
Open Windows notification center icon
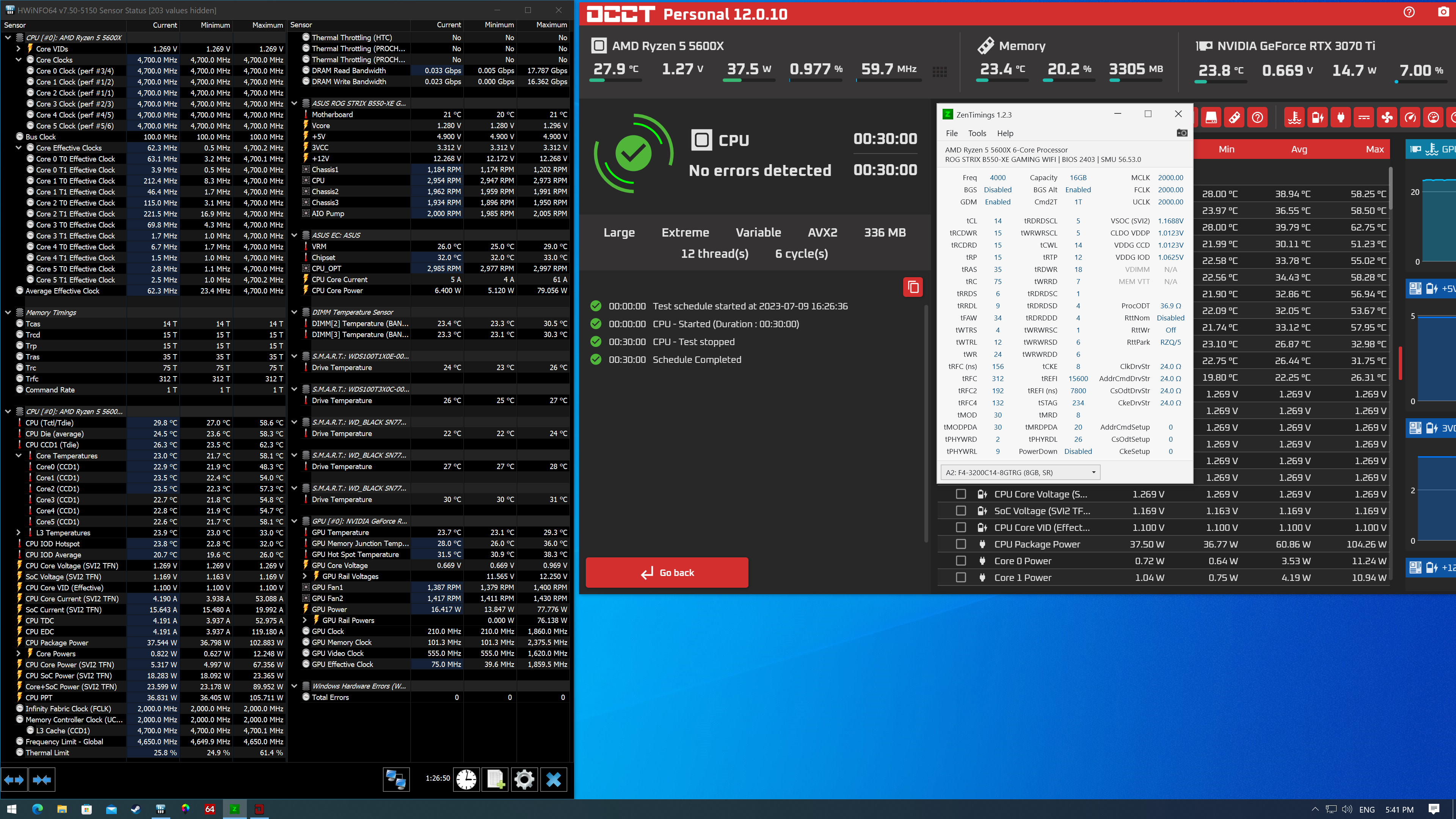pyautogui.click(x=1434, y=810)
